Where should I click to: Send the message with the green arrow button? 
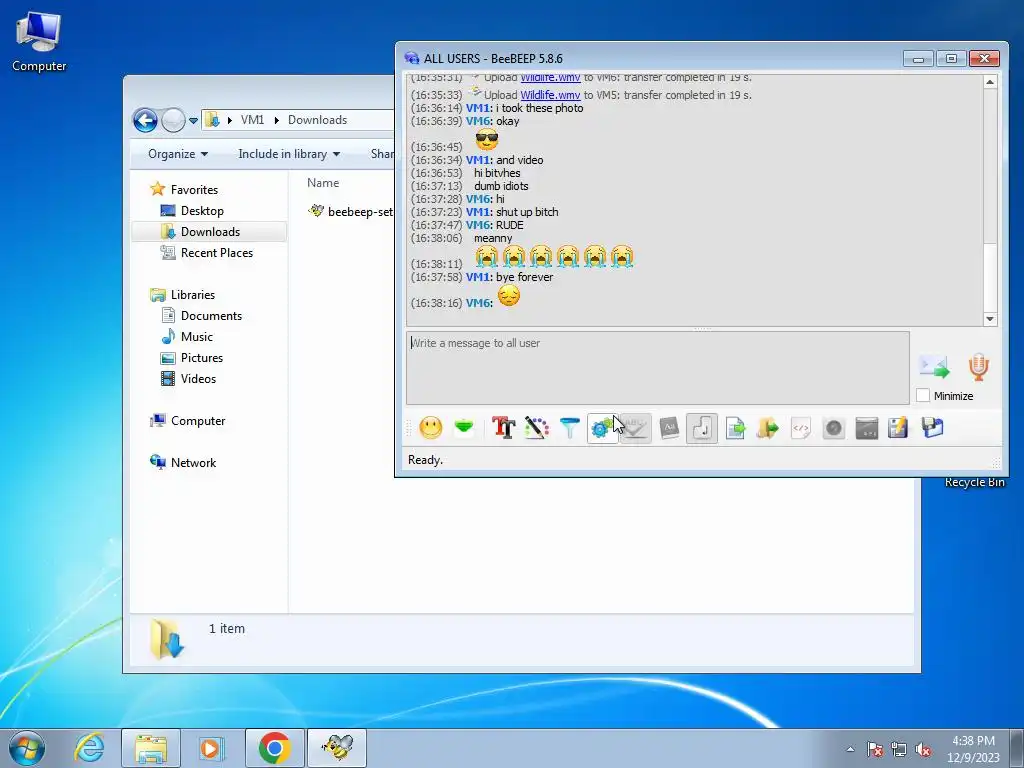(x=934, y=367)
